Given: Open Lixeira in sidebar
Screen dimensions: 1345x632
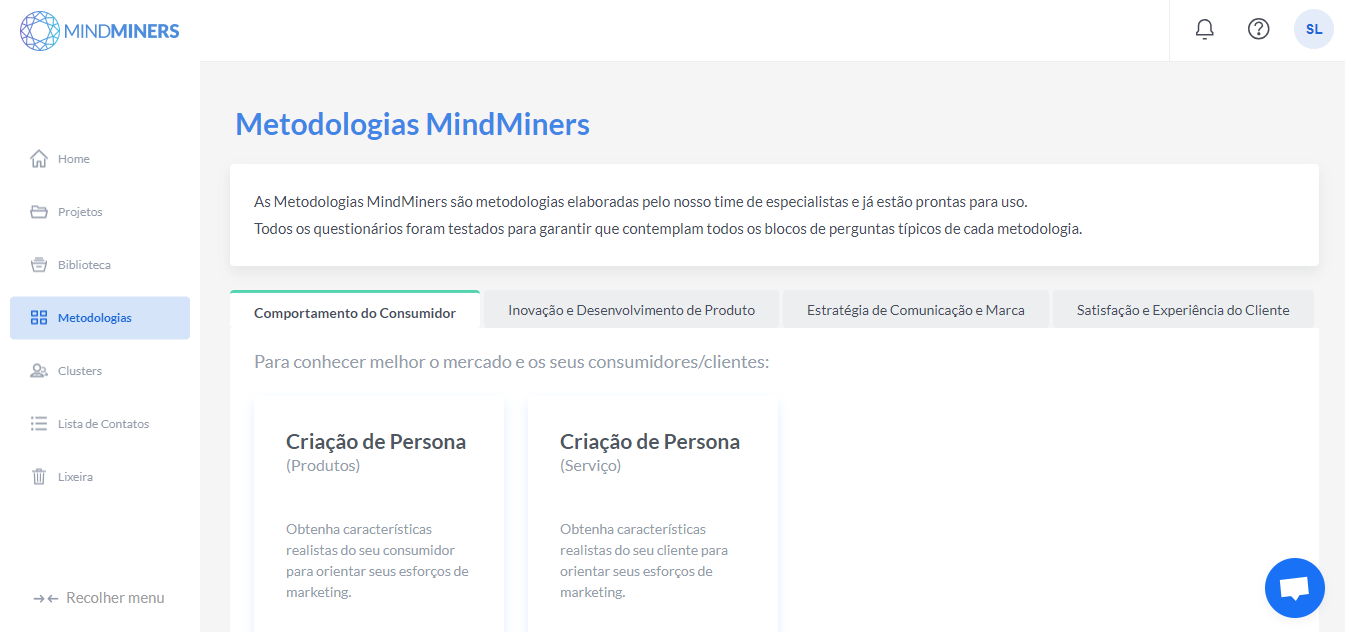Looking at the screenshot, I should (100, 477).
